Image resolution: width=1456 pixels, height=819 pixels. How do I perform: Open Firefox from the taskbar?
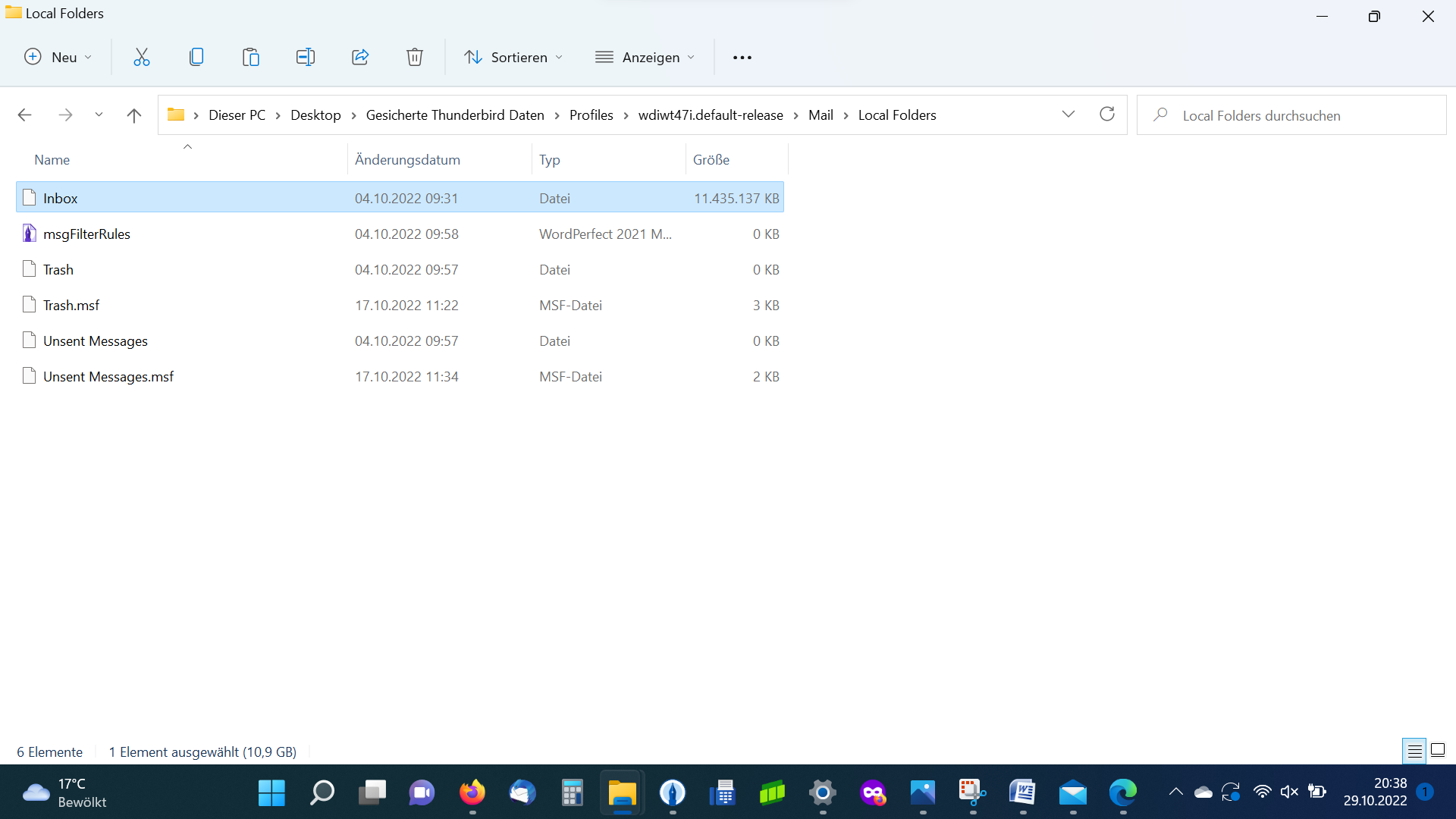point(472,793)
